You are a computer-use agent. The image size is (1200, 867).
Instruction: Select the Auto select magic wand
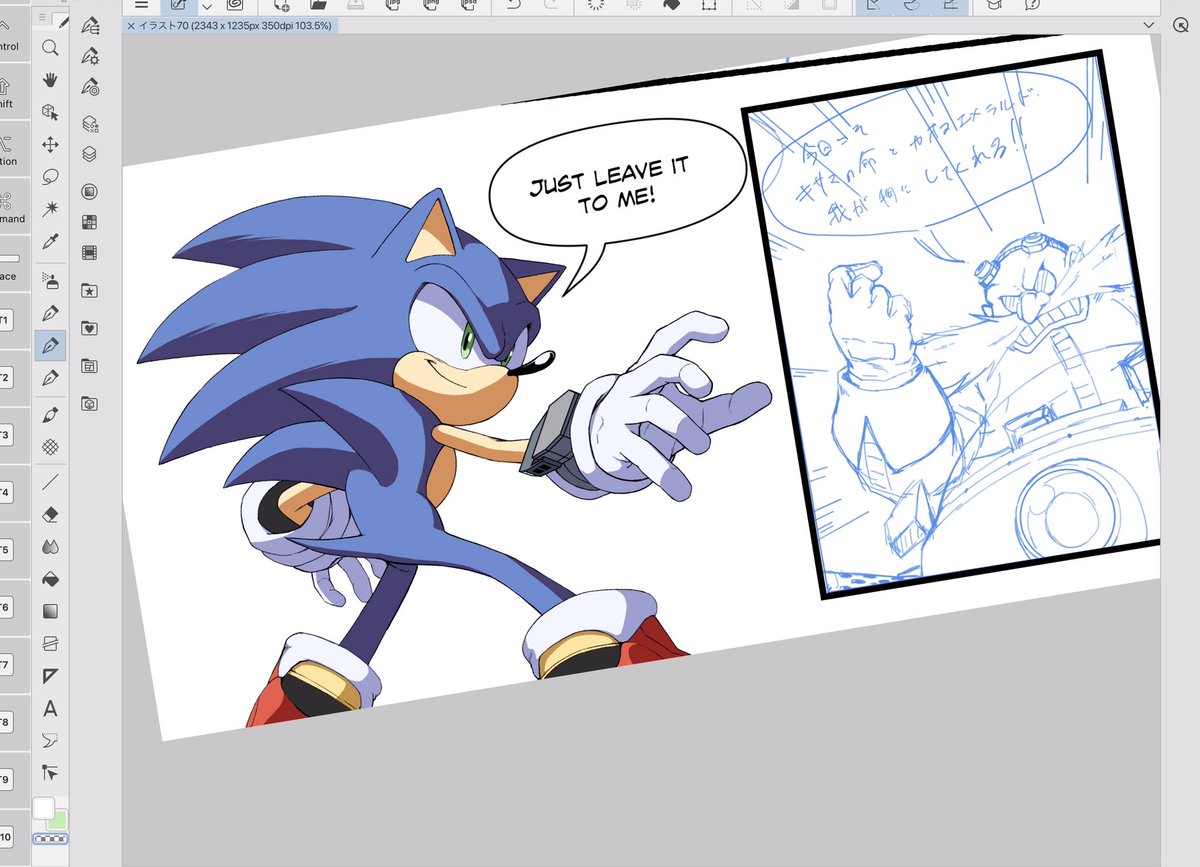tap(50, 209)
